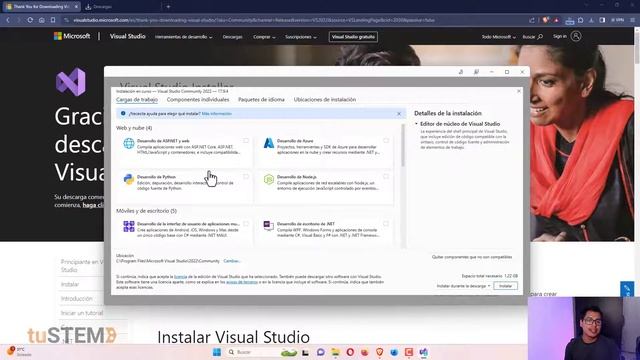This screenshot has height=360, width=640.
Task: Collapse 'Editor de núcleo de Visual Studio' section
Action: coord(416,124)
